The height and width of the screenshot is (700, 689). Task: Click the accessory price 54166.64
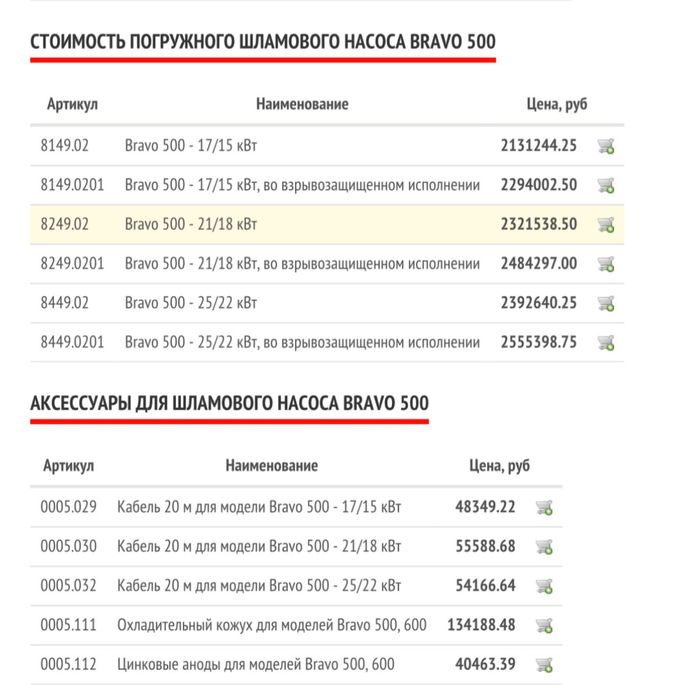(x=485, y=586)
